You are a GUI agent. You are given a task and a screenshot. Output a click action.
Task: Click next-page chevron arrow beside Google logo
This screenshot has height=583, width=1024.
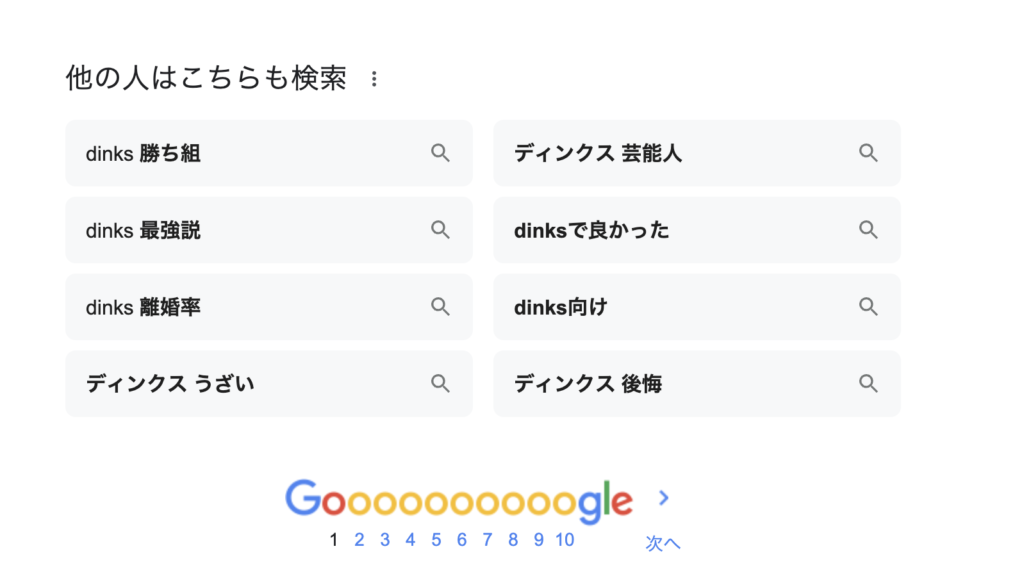664,498
